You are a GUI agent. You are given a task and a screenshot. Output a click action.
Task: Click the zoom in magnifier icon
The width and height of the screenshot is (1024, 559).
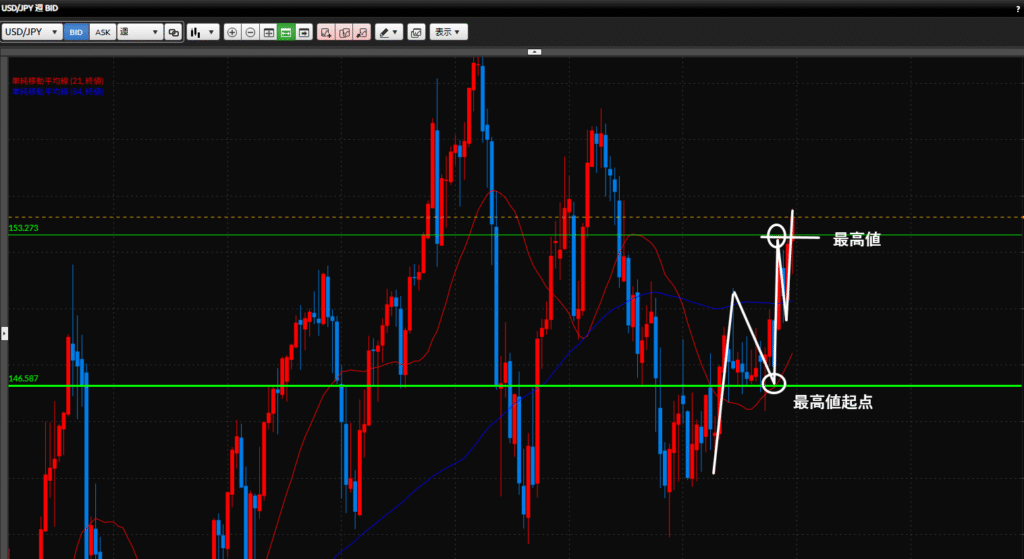point(233,32)
